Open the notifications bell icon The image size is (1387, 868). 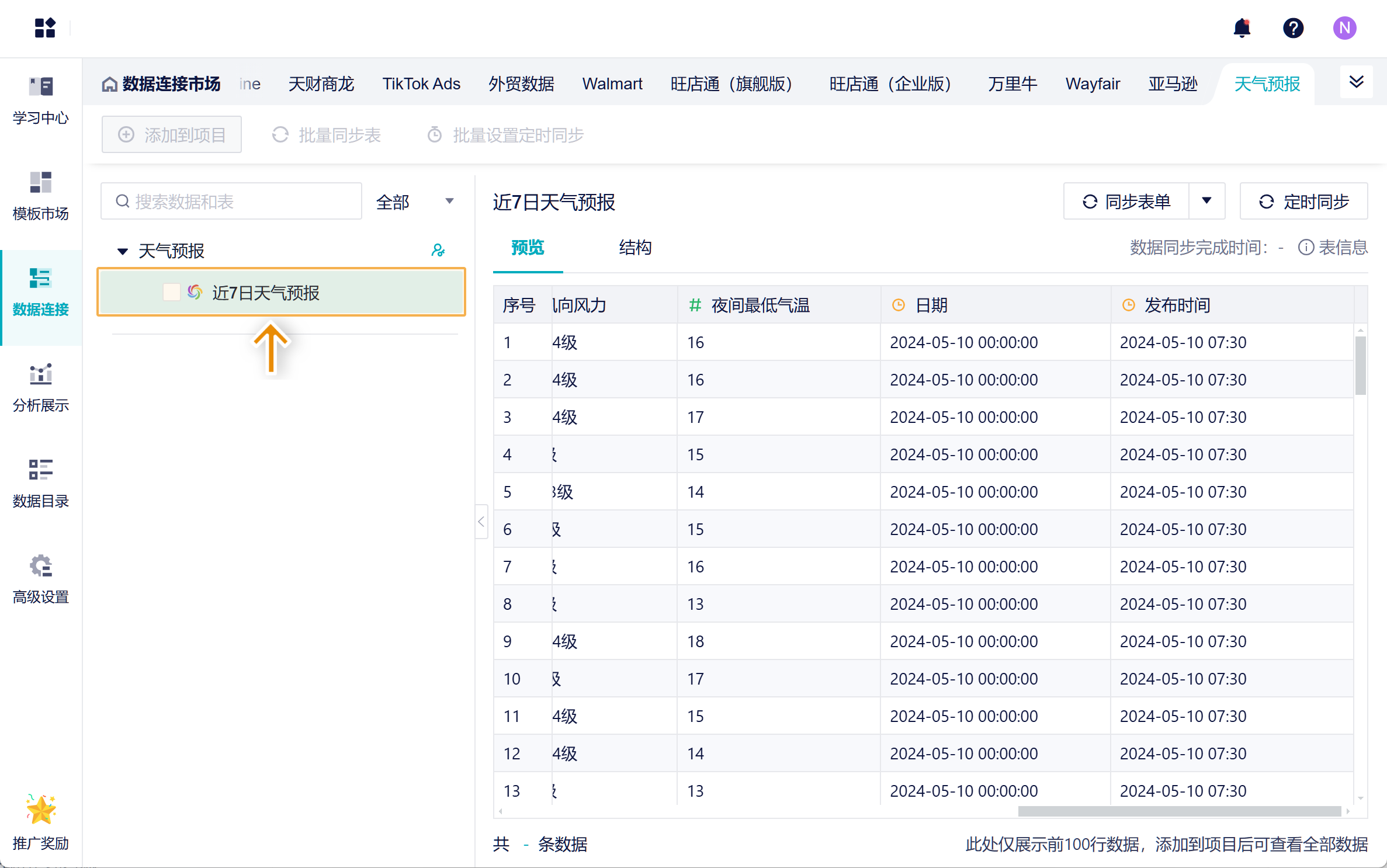1242,28
